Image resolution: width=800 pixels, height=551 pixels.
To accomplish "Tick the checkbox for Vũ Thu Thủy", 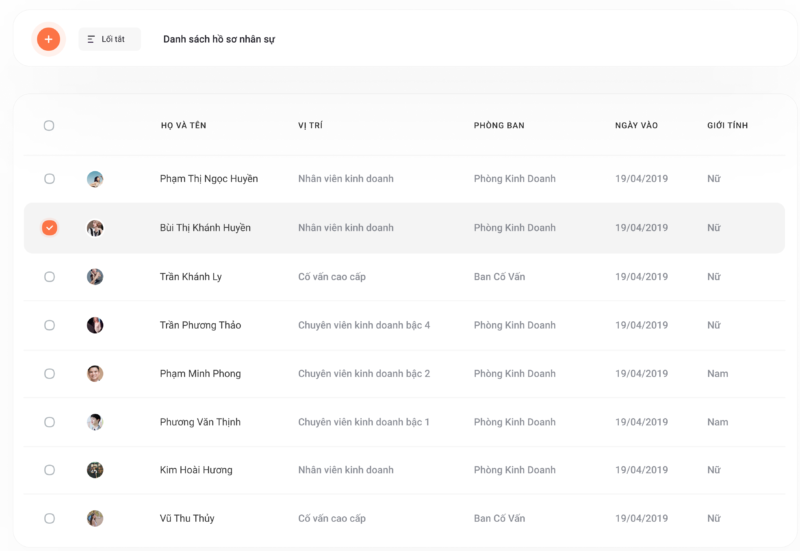I will pos(49,518).
